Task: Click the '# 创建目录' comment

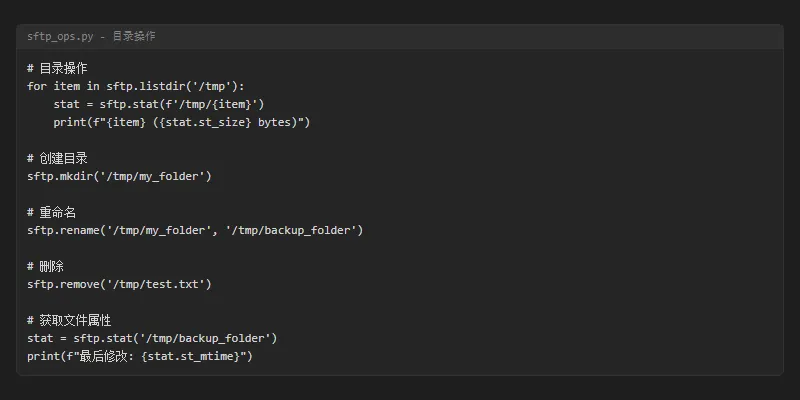Action: pos(57,158)
